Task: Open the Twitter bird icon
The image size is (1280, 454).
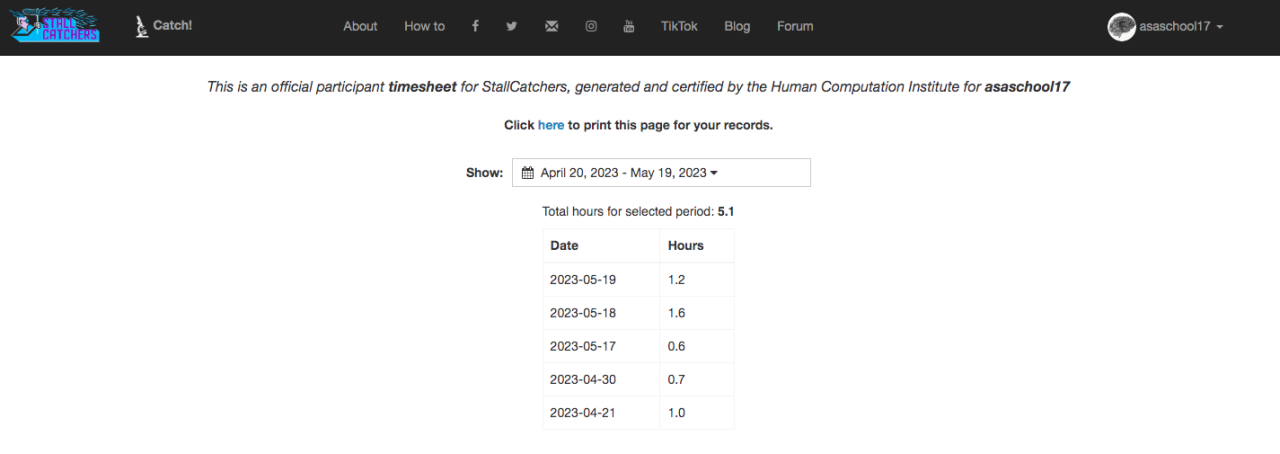Action: [512, 27]
